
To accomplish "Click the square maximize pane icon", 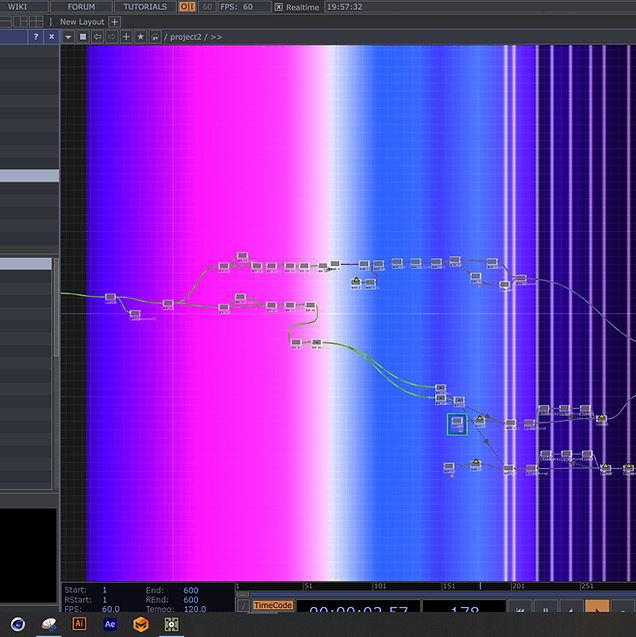I will [x=83, y=37].
